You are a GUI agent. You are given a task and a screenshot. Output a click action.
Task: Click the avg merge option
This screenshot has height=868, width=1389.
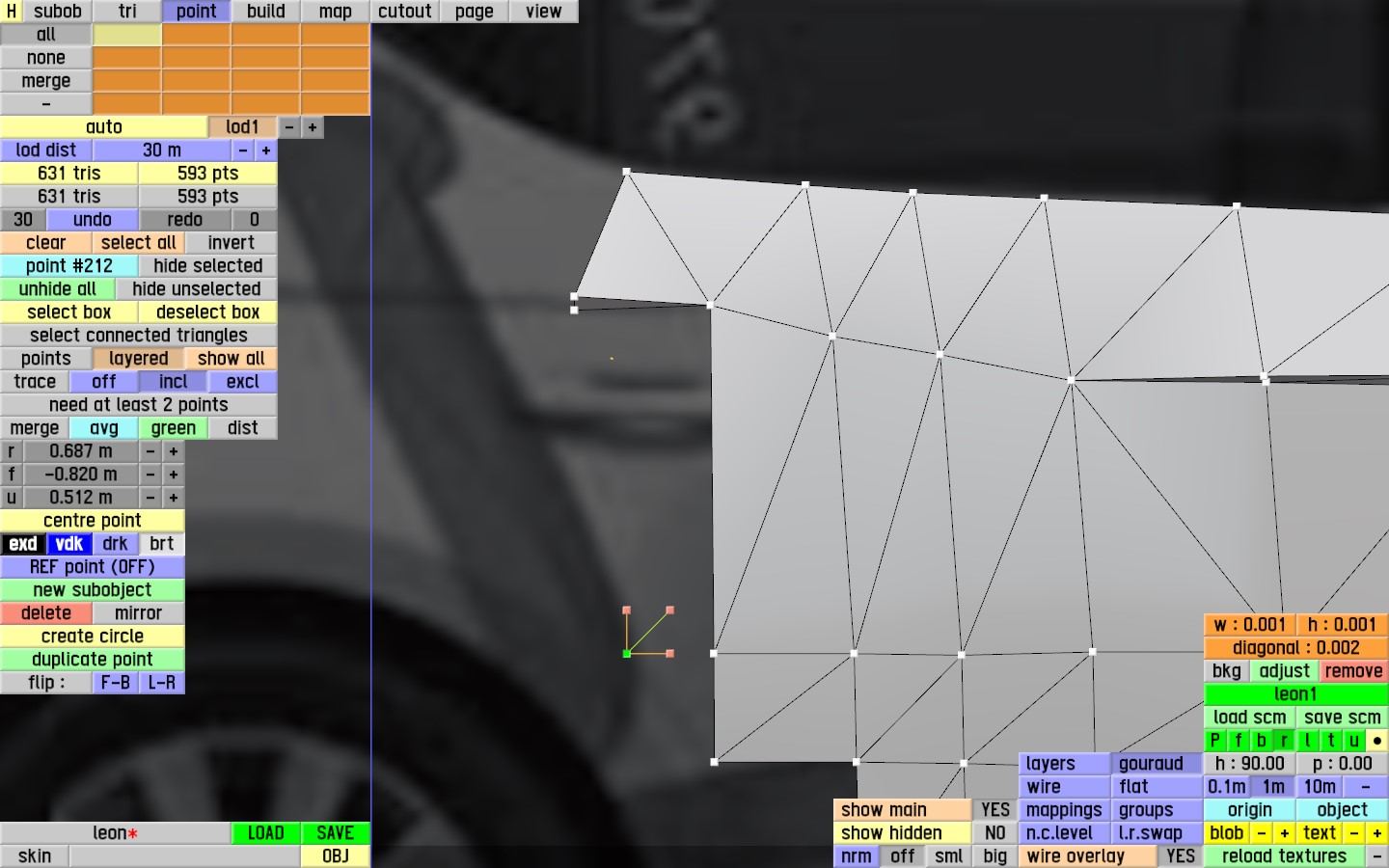pos(104,428)
